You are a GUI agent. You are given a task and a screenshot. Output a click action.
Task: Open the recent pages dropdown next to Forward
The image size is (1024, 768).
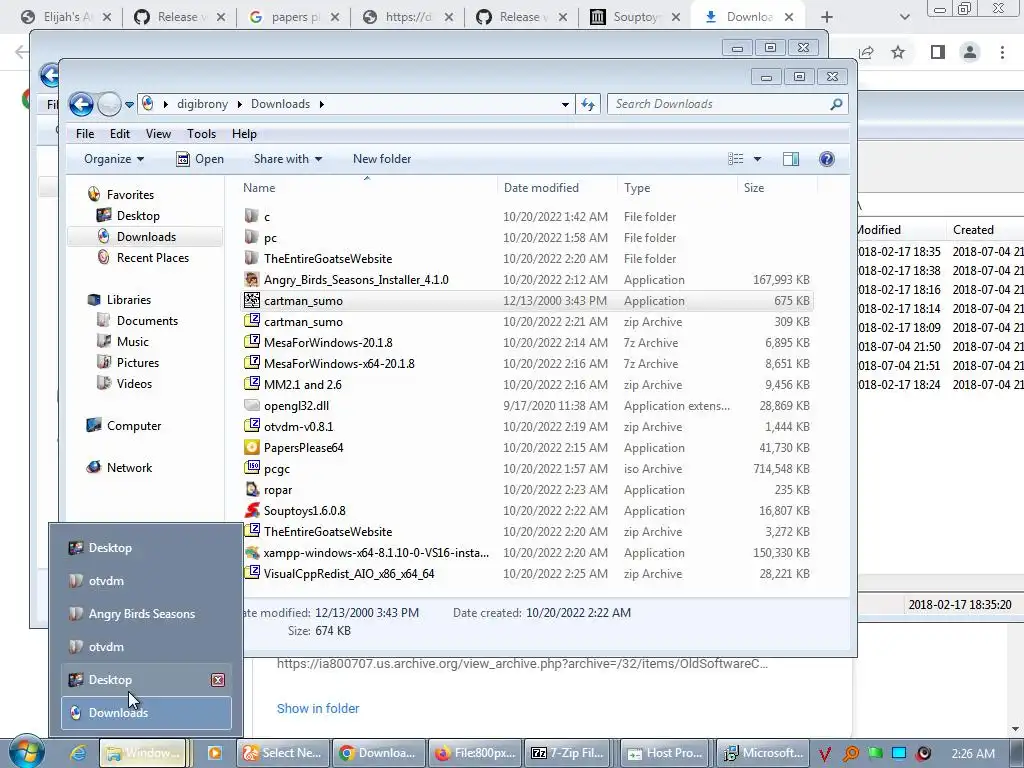coord(129,104)
